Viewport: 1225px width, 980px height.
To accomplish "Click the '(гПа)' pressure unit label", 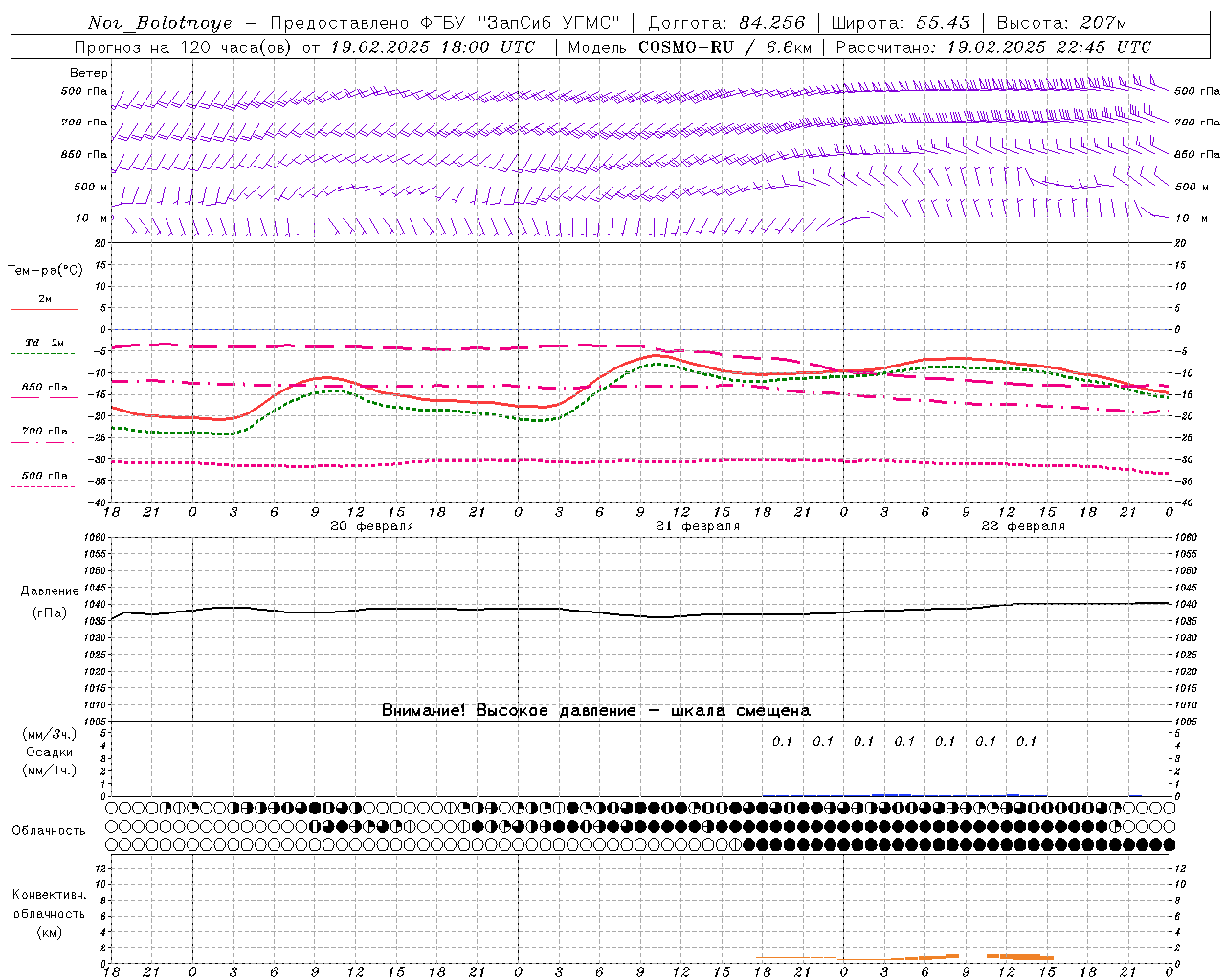I will click(50, 613).
